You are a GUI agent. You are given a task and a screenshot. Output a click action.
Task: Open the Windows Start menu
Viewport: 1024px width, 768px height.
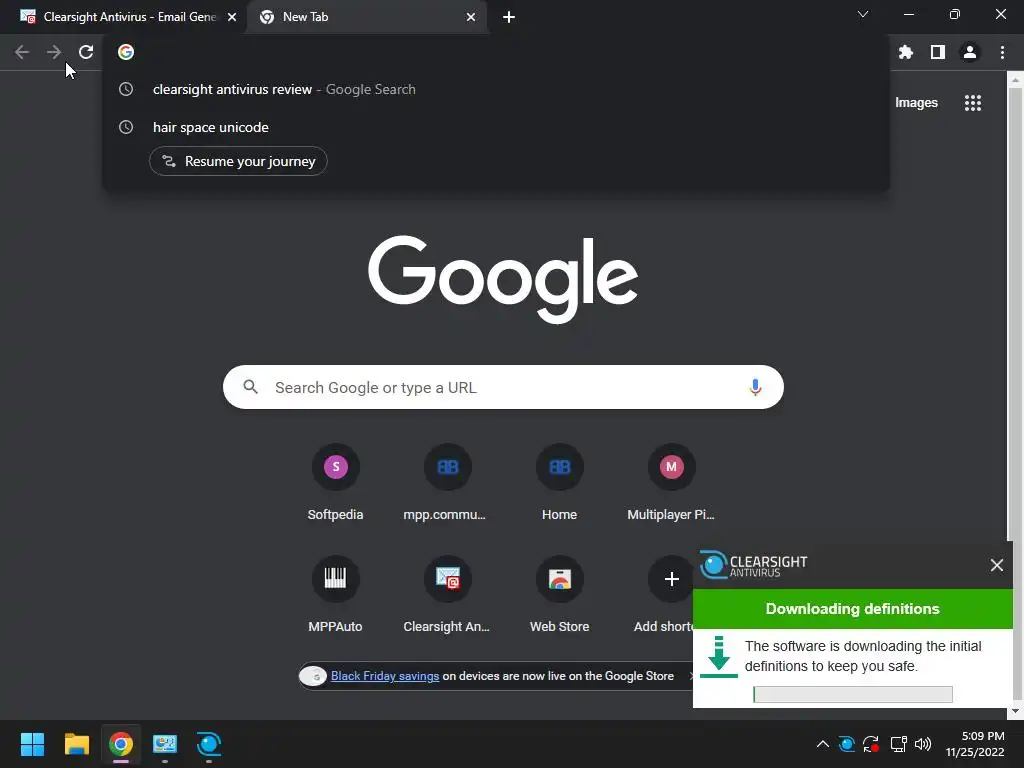pos(32,744)
